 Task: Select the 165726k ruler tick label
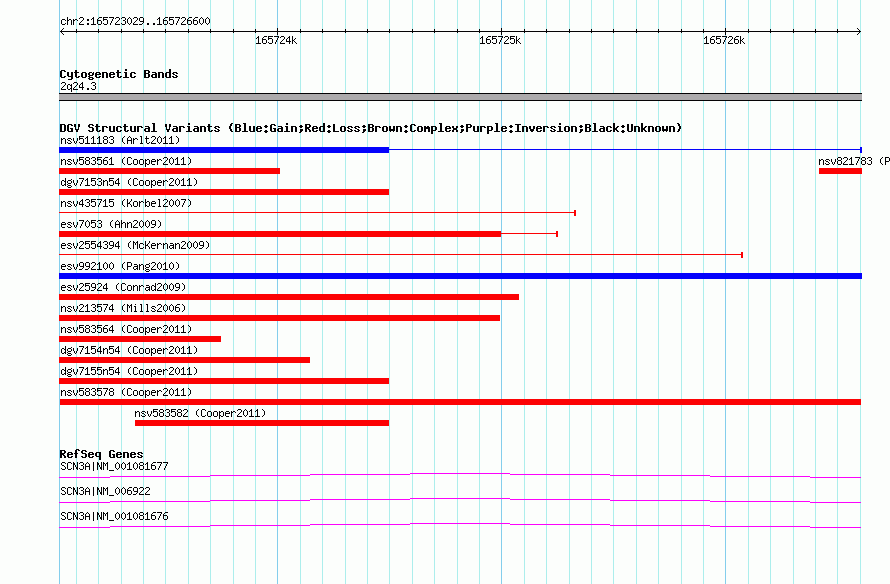(x=724, y=40)
